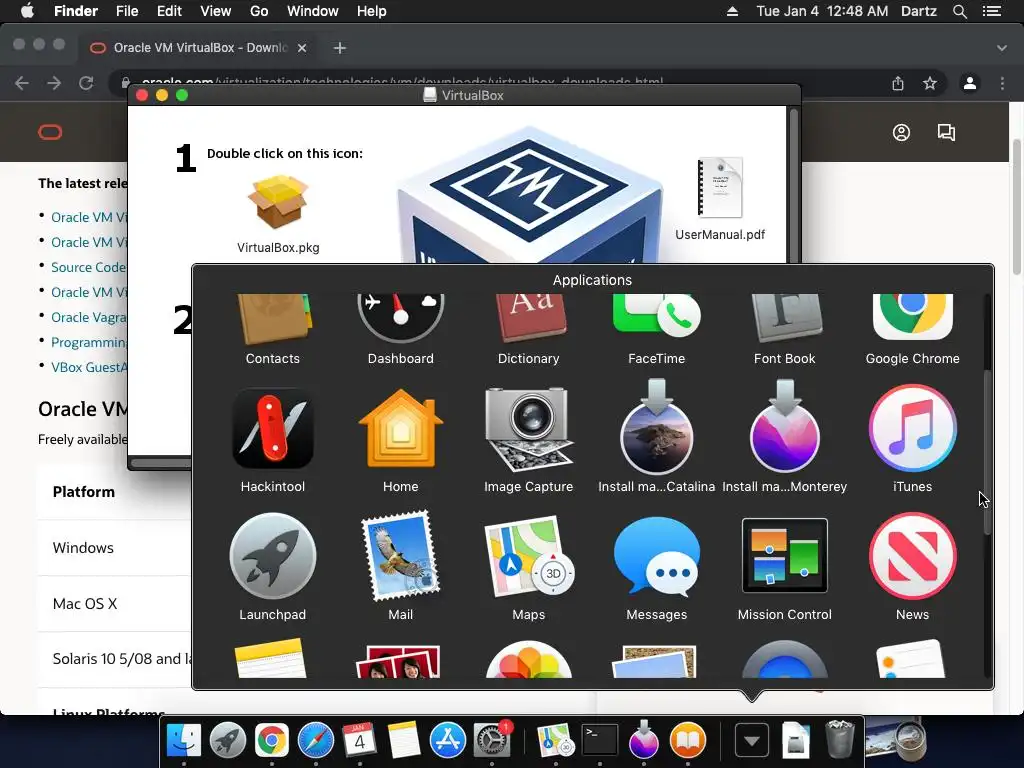The width and height of the screenshot is (1024, 768).
Task: Open the Window menu
Action: [x=313, y=11]
